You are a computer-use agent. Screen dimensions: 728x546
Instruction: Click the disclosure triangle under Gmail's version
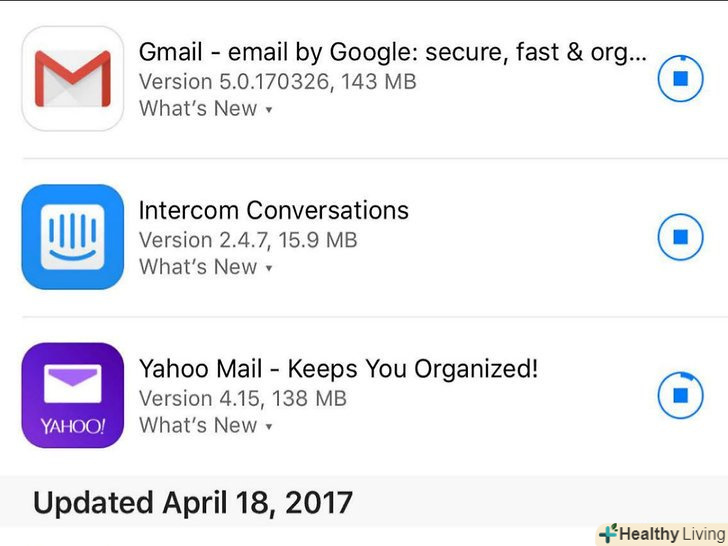click(x=269, y=110)
